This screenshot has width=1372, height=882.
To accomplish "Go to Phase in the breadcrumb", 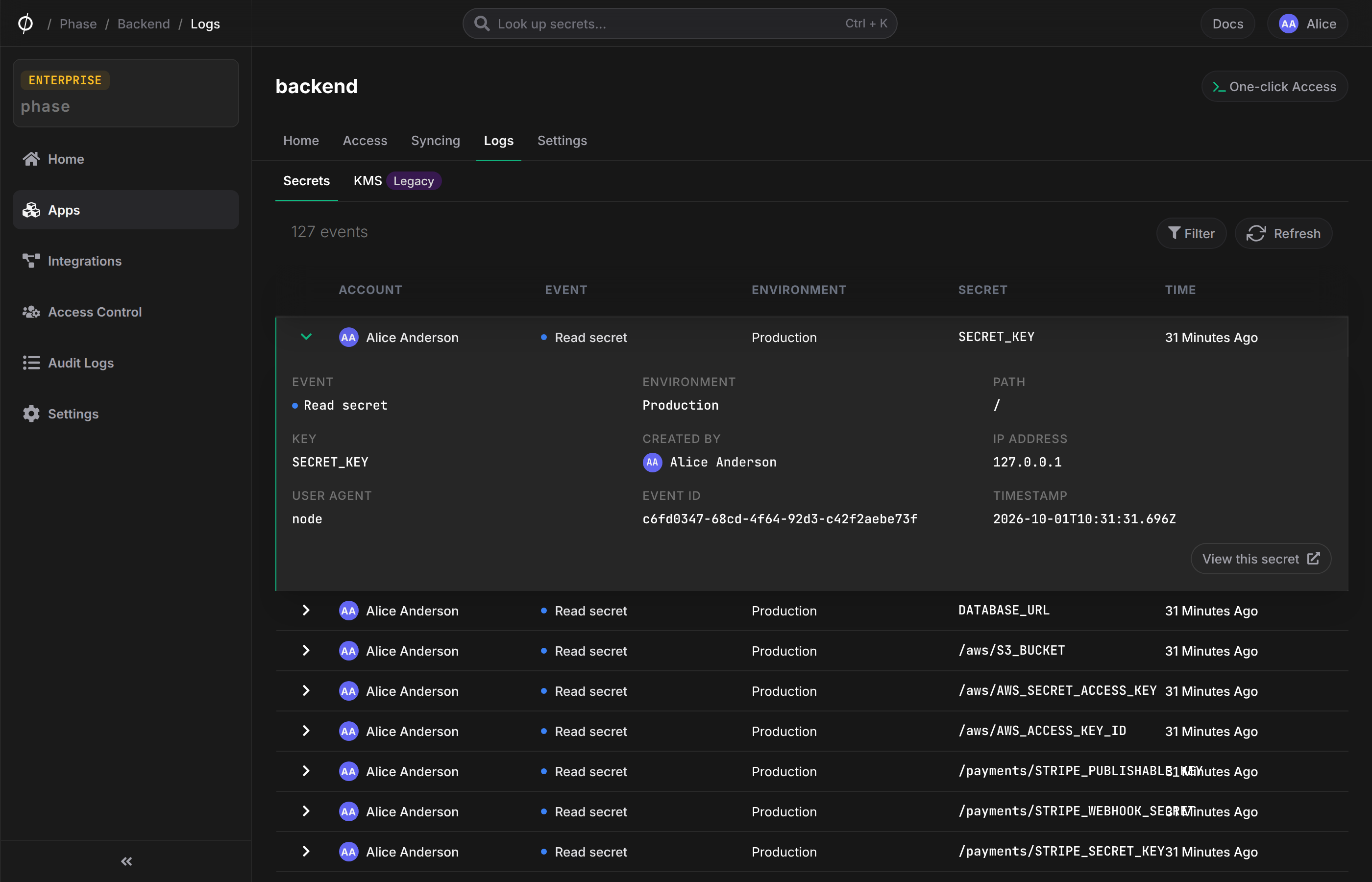I will pyautogui.click(x=78, y=24).
